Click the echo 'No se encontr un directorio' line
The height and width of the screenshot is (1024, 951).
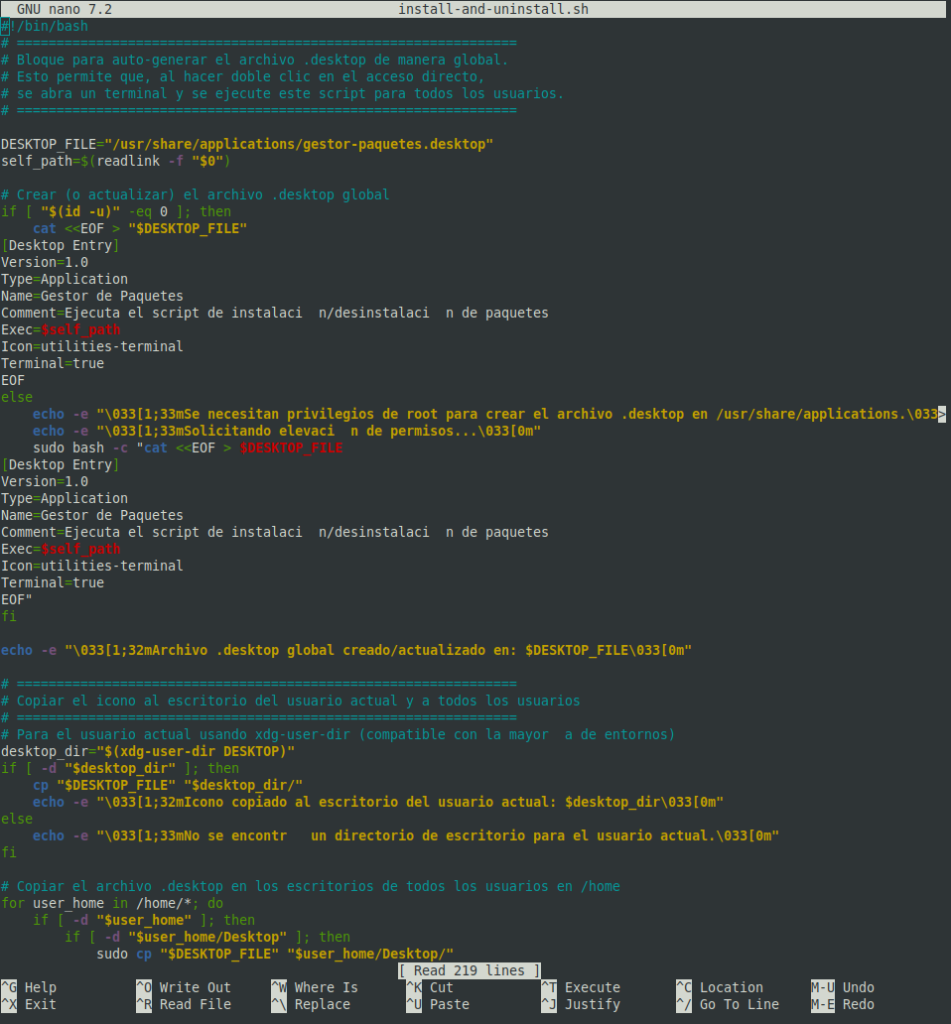(x=406, y=836)
